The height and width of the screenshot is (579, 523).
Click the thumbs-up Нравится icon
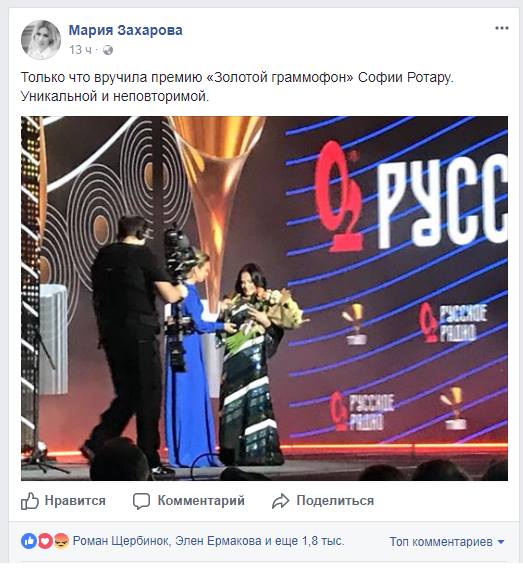(x=30, y=501)
